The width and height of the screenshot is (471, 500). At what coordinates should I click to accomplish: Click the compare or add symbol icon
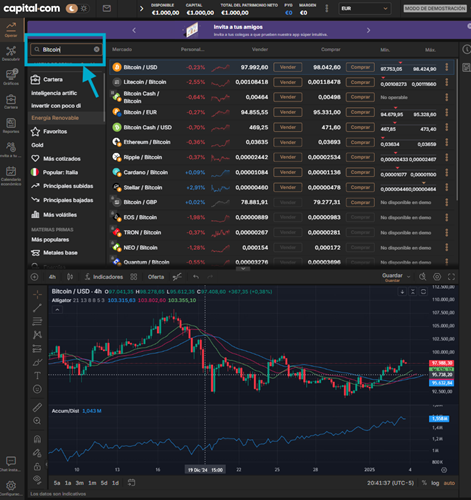click(34, 277)
